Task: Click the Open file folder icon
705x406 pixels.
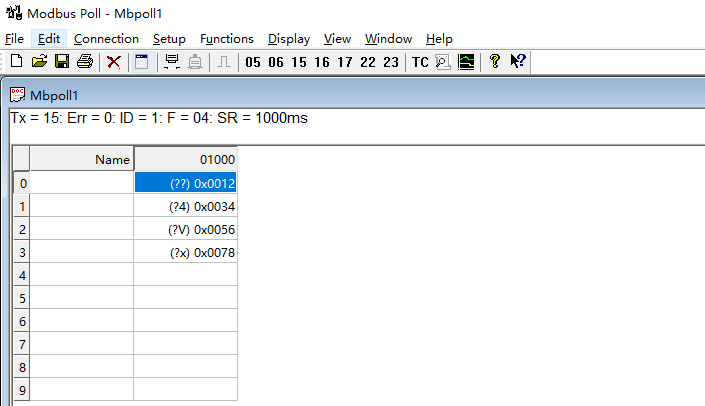Action: pos(40,61)
